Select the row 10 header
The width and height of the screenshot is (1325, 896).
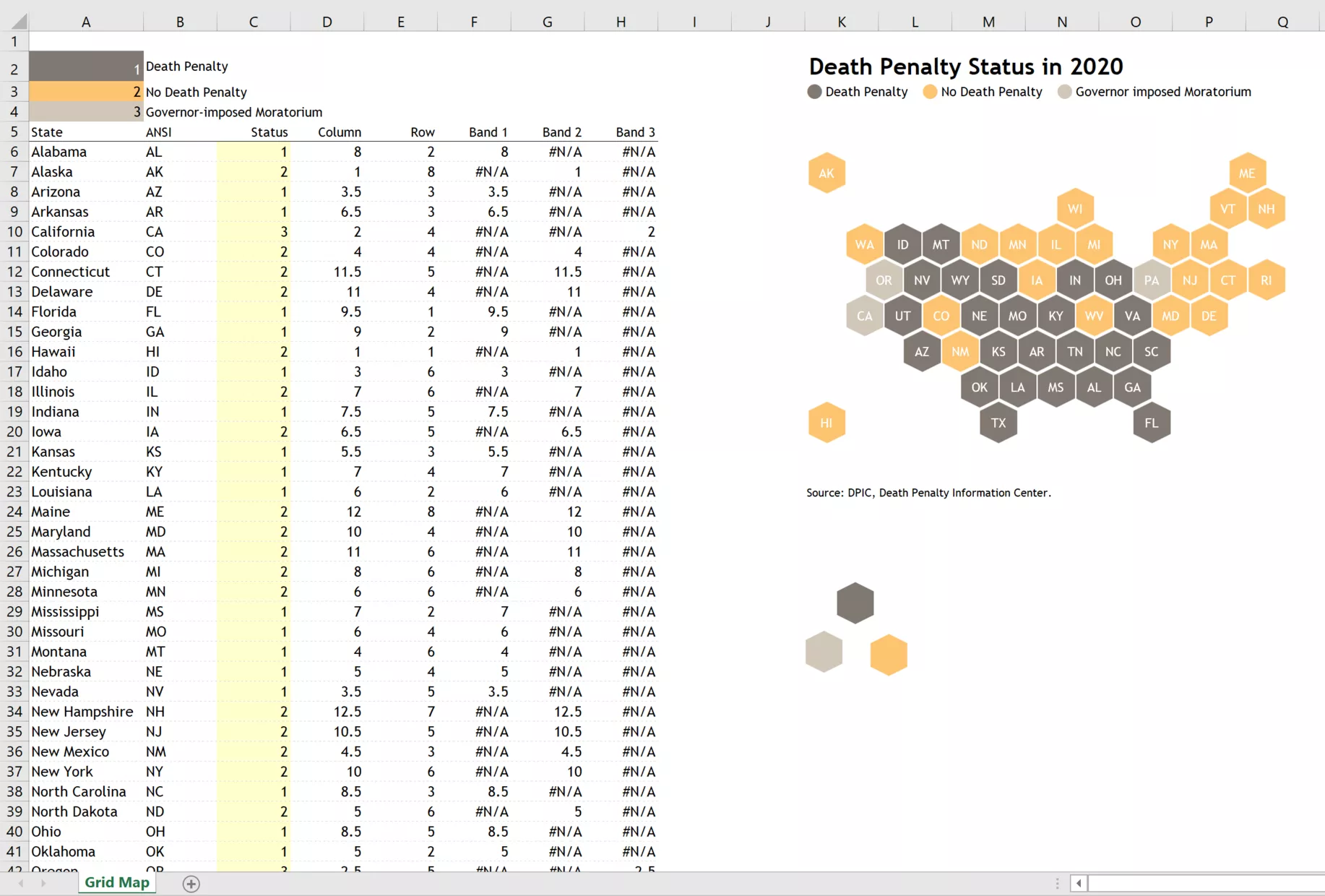click(x=14, y=231)
